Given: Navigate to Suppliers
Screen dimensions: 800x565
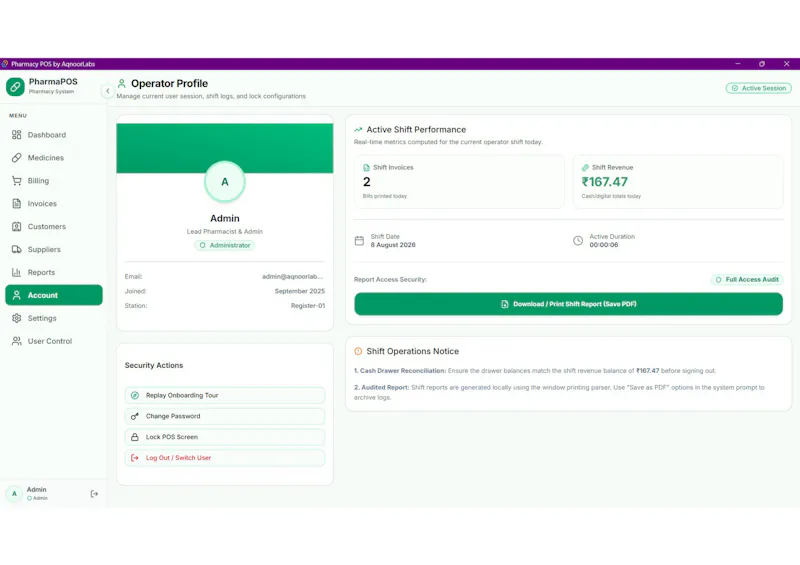Looking at the screenshot, I should (54, 250).
